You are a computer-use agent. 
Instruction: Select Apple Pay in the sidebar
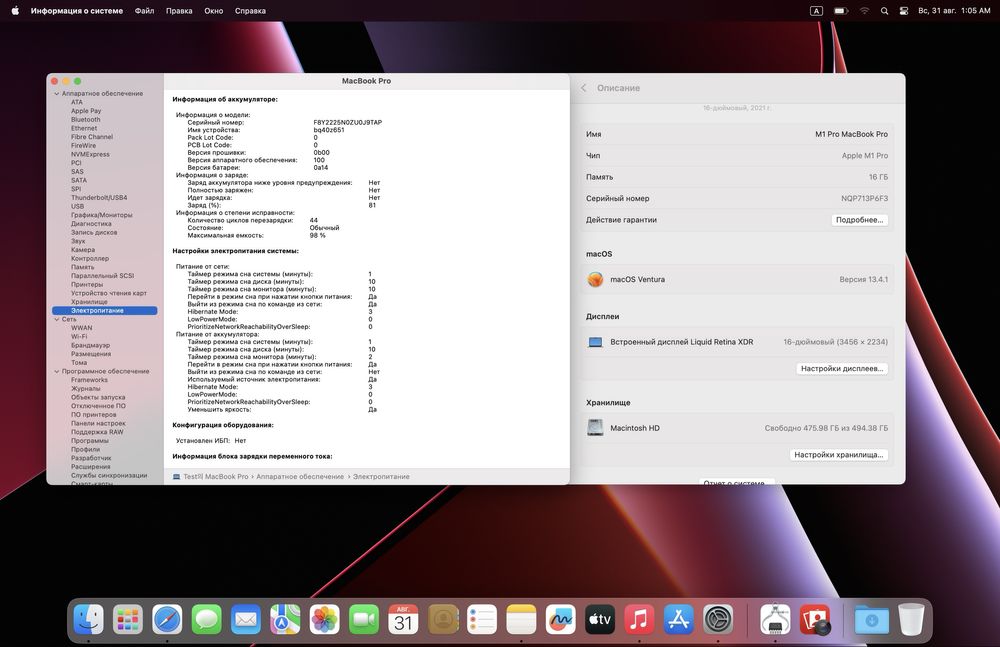86,111
